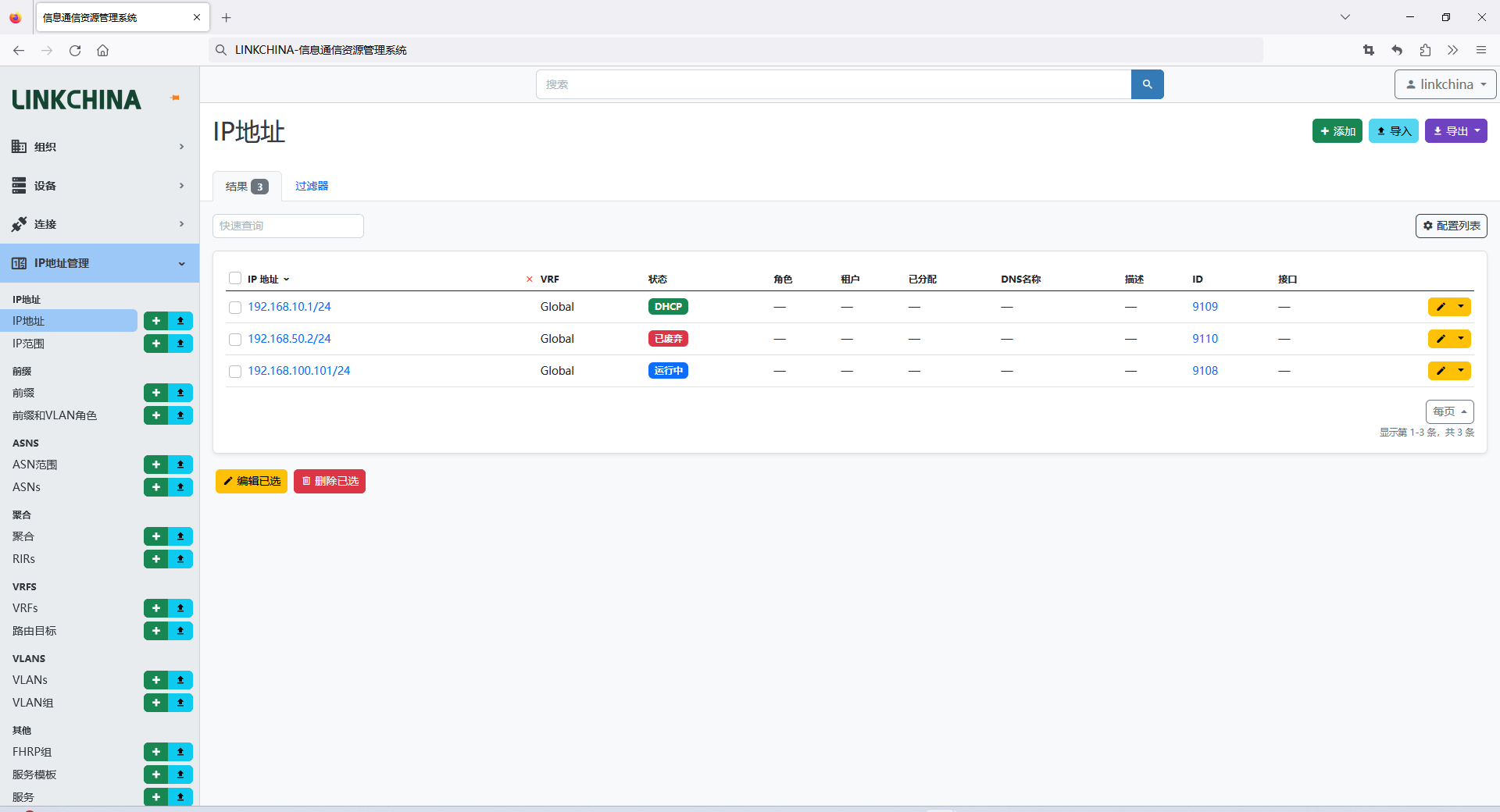
Task: Click the import icon next to 前缀和VLAN角色
Action: pyautogui.click(x=180, y=415)
